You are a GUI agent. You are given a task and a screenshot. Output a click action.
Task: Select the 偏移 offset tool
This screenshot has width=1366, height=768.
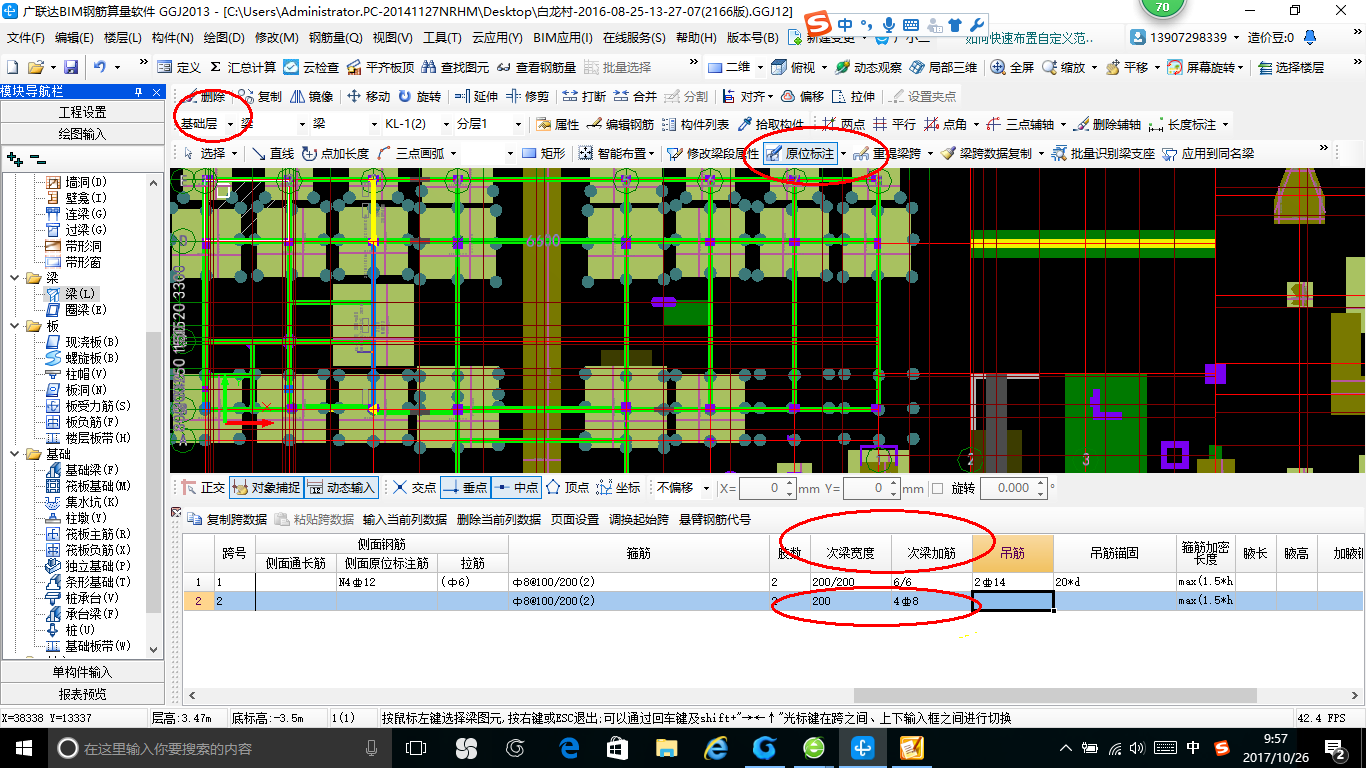(802, 96)
